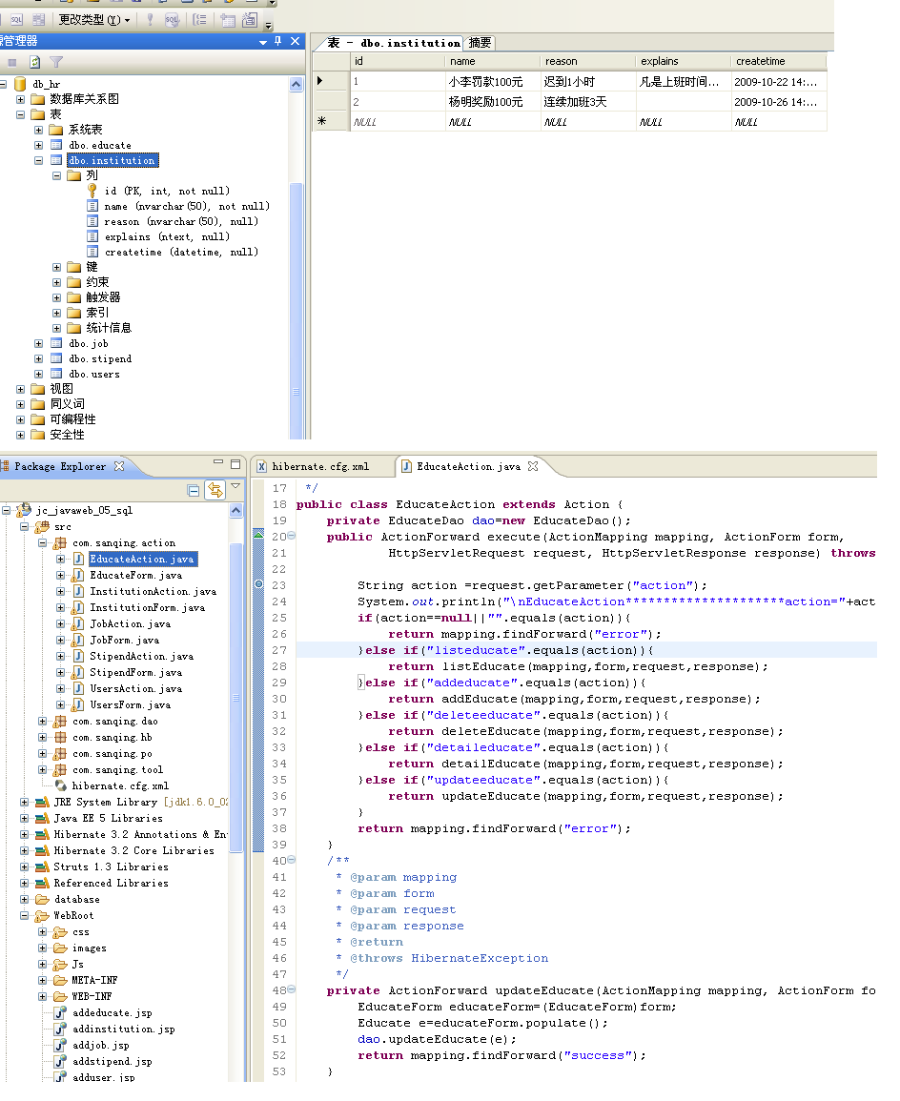Switch to the 摘要 tab
This screenshot has width=900, height=1101.
pyautogui.click(x=479, y=43)
